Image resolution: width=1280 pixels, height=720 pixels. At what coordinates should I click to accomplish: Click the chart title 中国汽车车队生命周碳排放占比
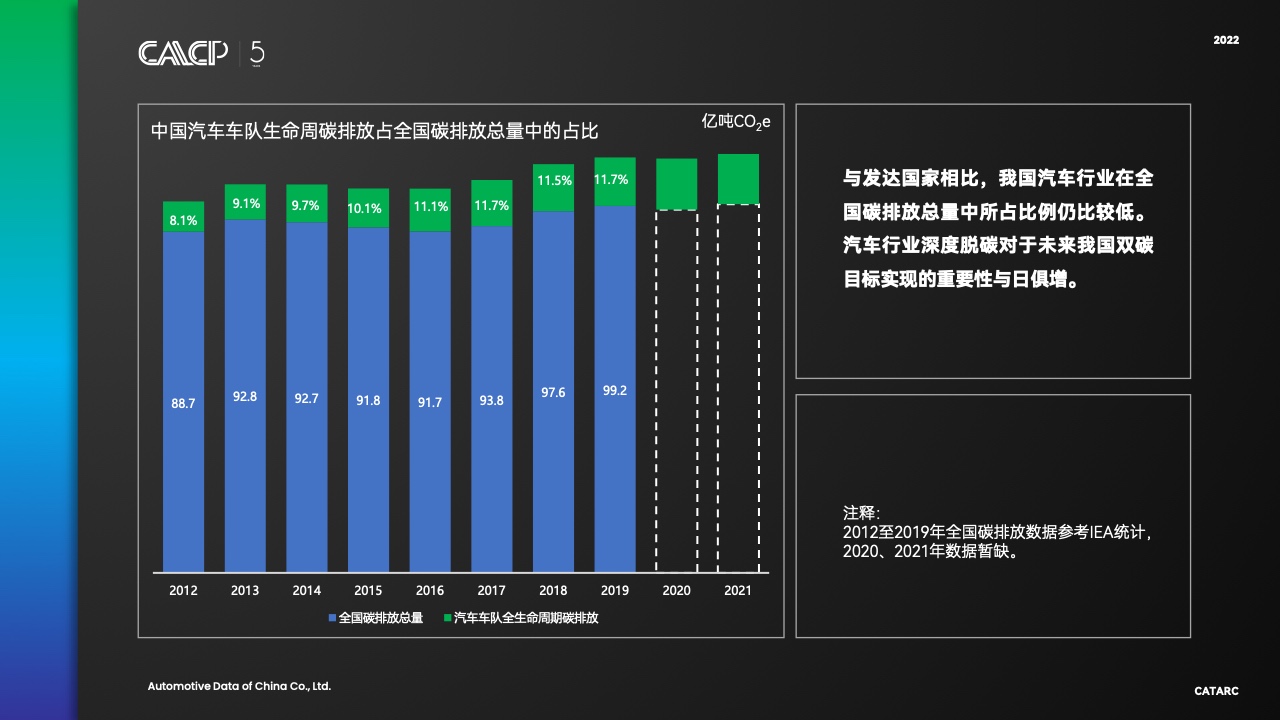pyautogui.click(x=374, y=131)
